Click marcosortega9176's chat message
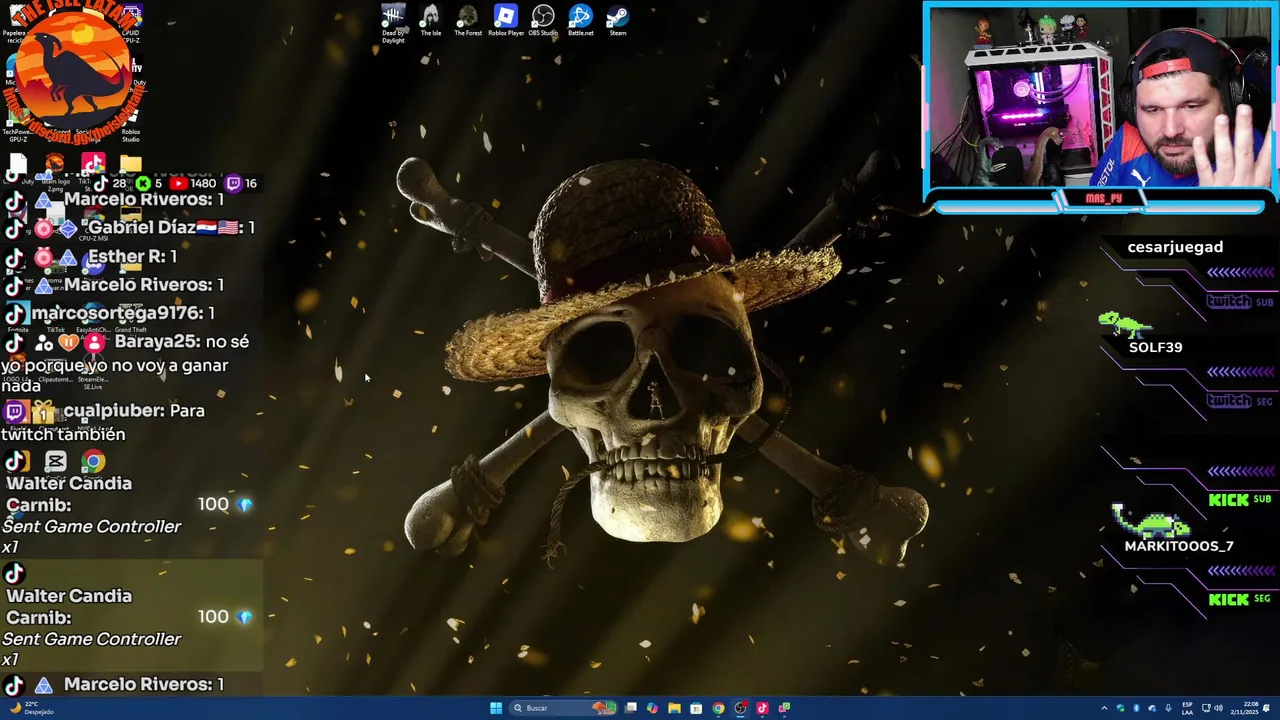 tap(110, 313)
